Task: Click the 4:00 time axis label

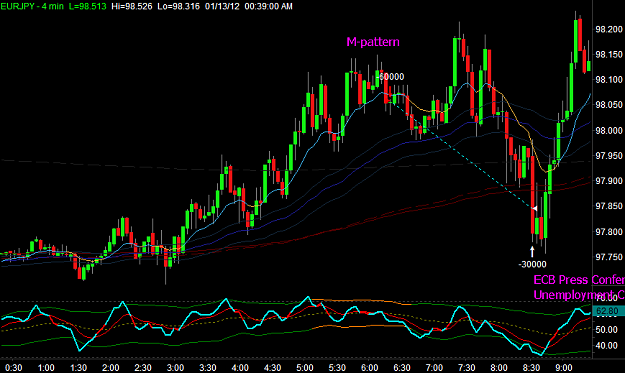Action: (x=240, y=367)
